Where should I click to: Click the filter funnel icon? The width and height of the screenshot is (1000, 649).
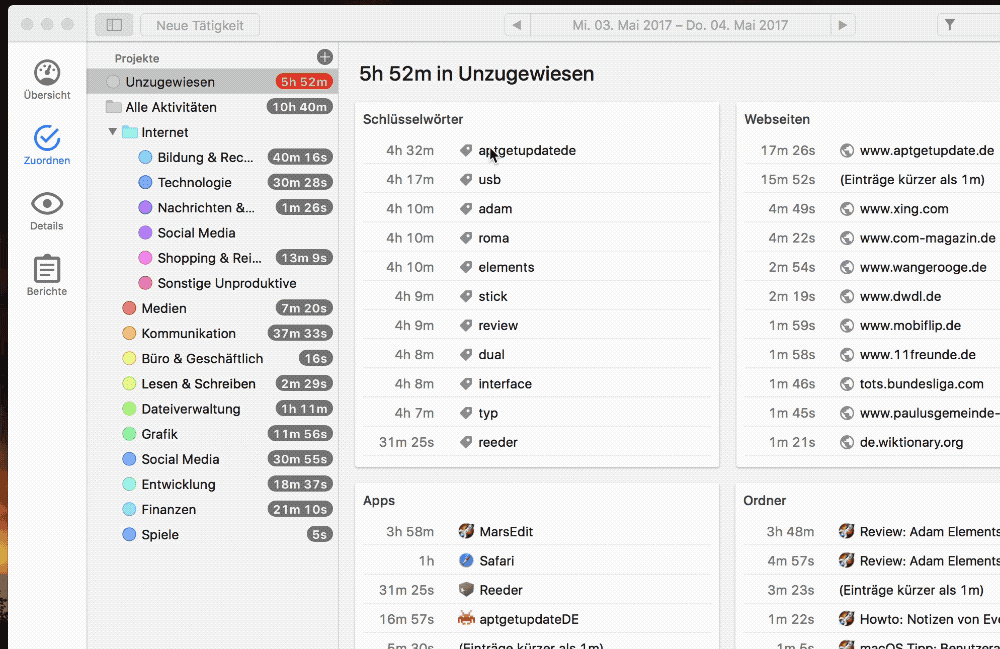(x=950, y=25)
